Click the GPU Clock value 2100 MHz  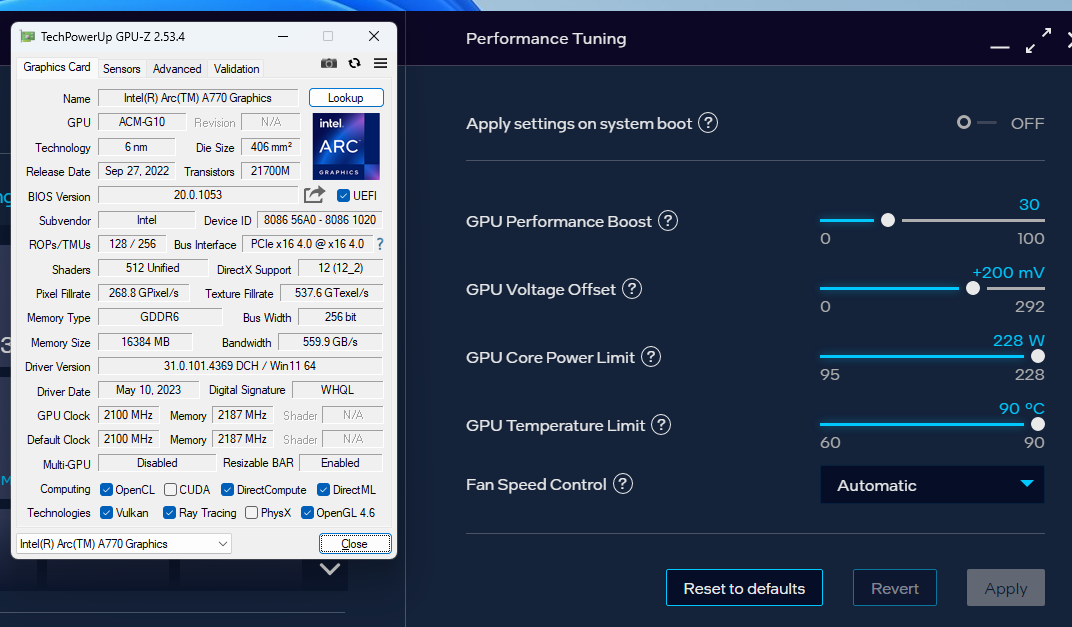tap(129, 415)
